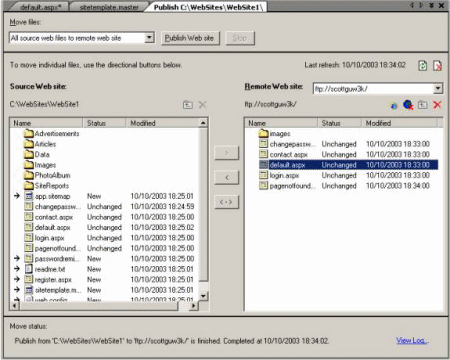The image size is (450, 360).
Task: Select default.aspx in source list
Action: pyautogui.click(x=48, y=227)
